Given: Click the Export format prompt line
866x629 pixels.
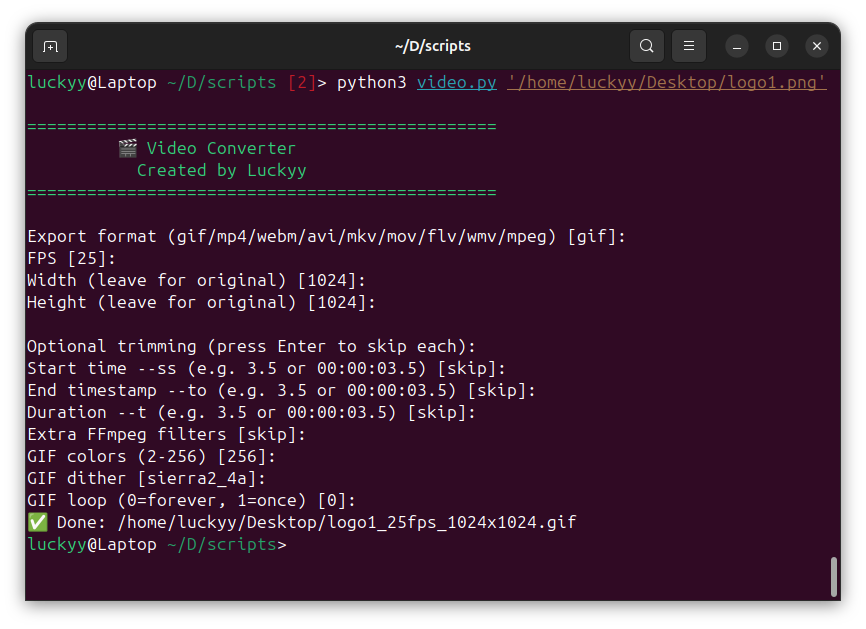Looking at the screenshot, I should click(x=325, y=236).
